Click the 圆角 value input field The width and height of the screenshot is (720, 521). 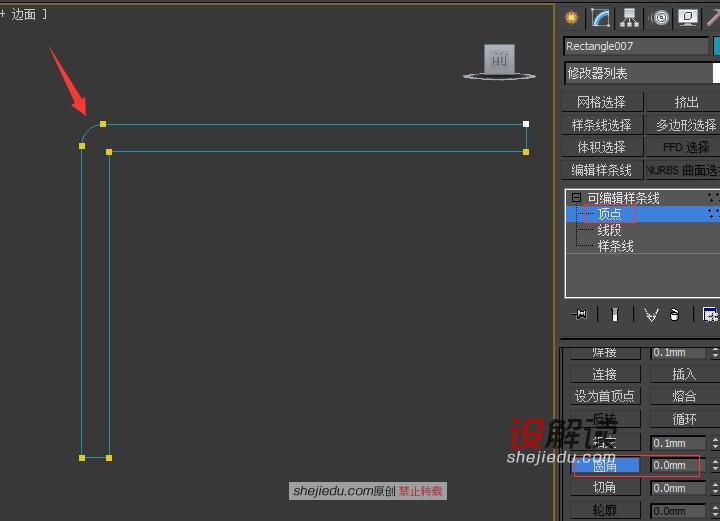coord(678,466)
